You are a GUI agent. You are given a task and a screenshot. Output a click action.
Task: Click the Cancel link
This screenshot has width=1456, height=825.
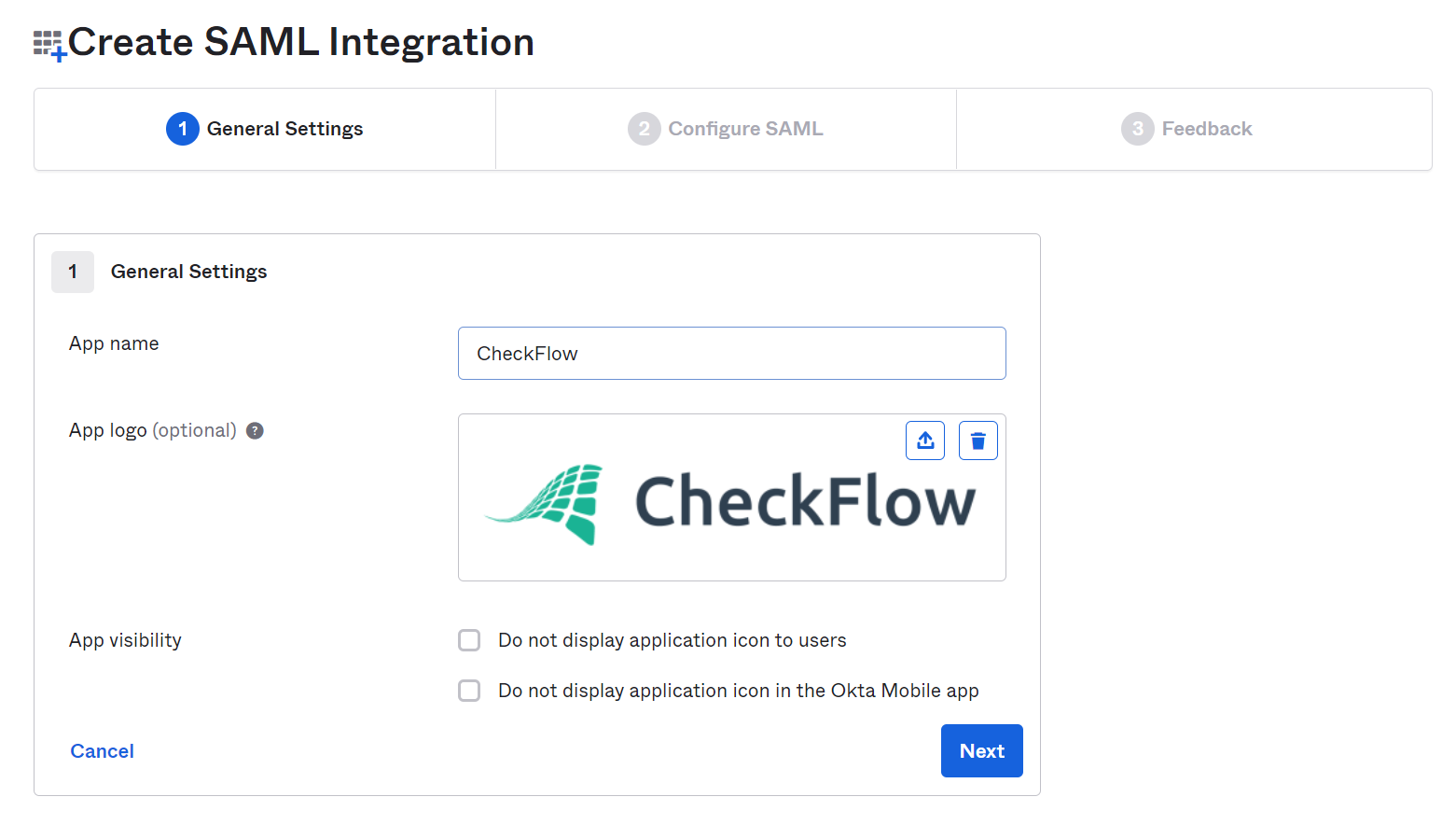(103, 751)
